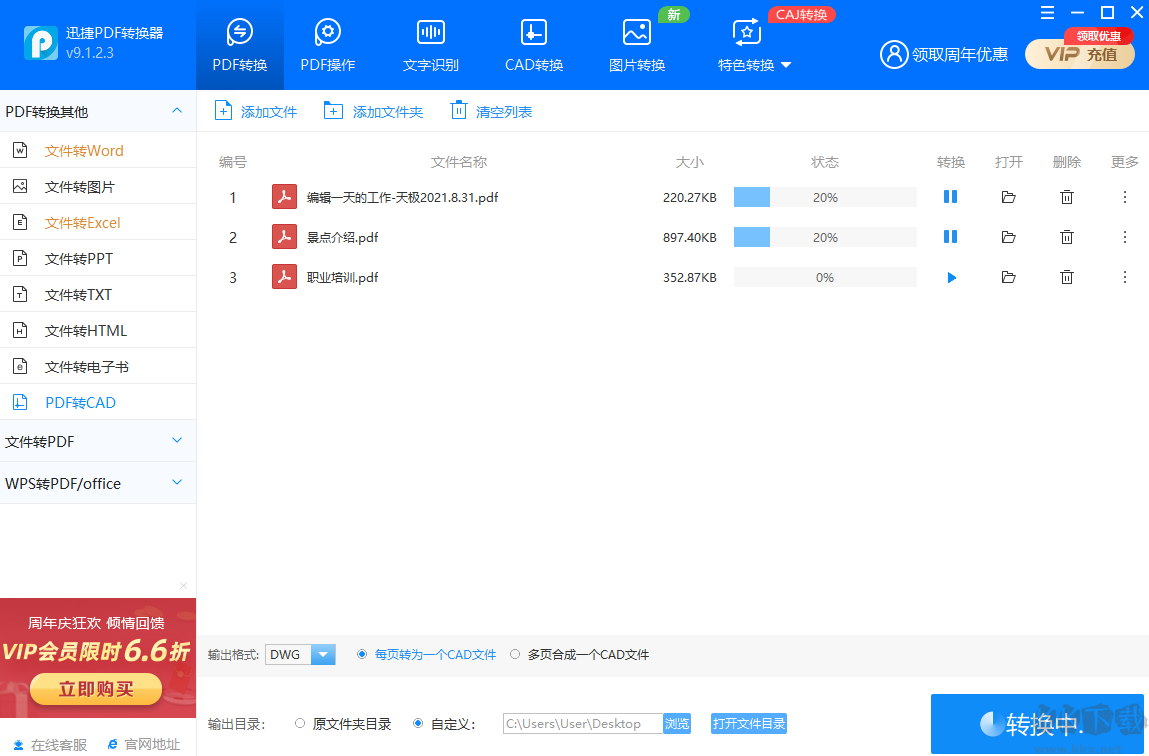The width and height of the screenshot is (1149, 756).
Task: Select 文件转TXT in sidebar
Action: pyautogui.click(x=98, y=294)
